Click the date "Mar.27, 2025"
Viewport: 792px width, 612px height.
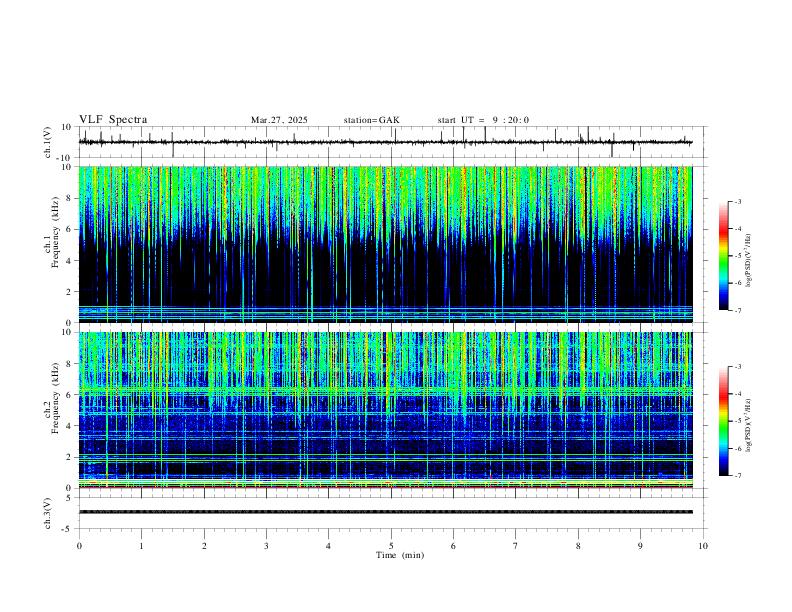279,120
